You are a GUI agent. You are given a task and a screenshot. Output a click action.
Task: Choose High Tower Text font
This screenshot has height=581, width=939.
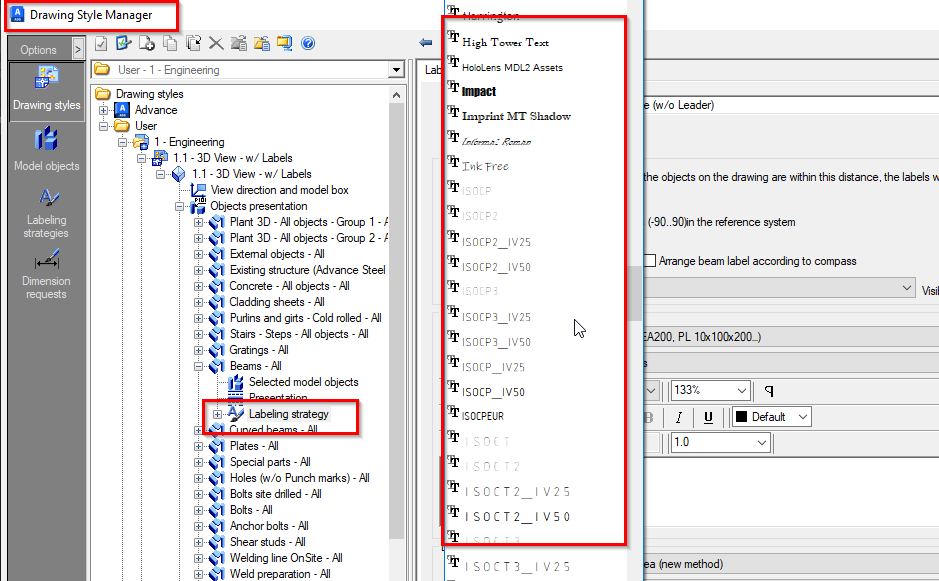click(505, 42)
